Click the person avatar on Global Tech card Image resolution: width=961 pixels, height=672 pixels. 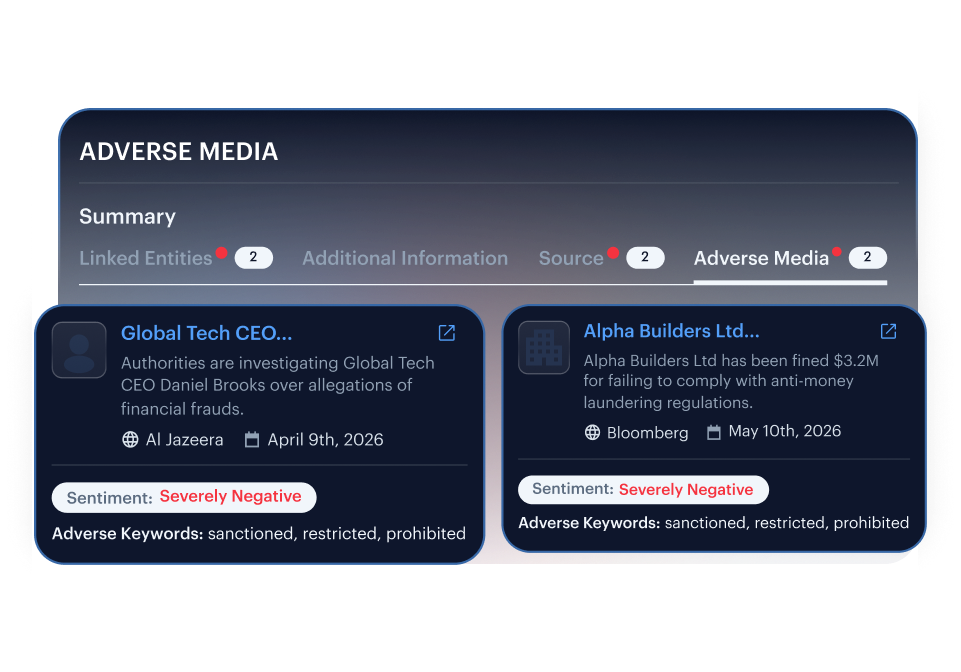(79, 350)
